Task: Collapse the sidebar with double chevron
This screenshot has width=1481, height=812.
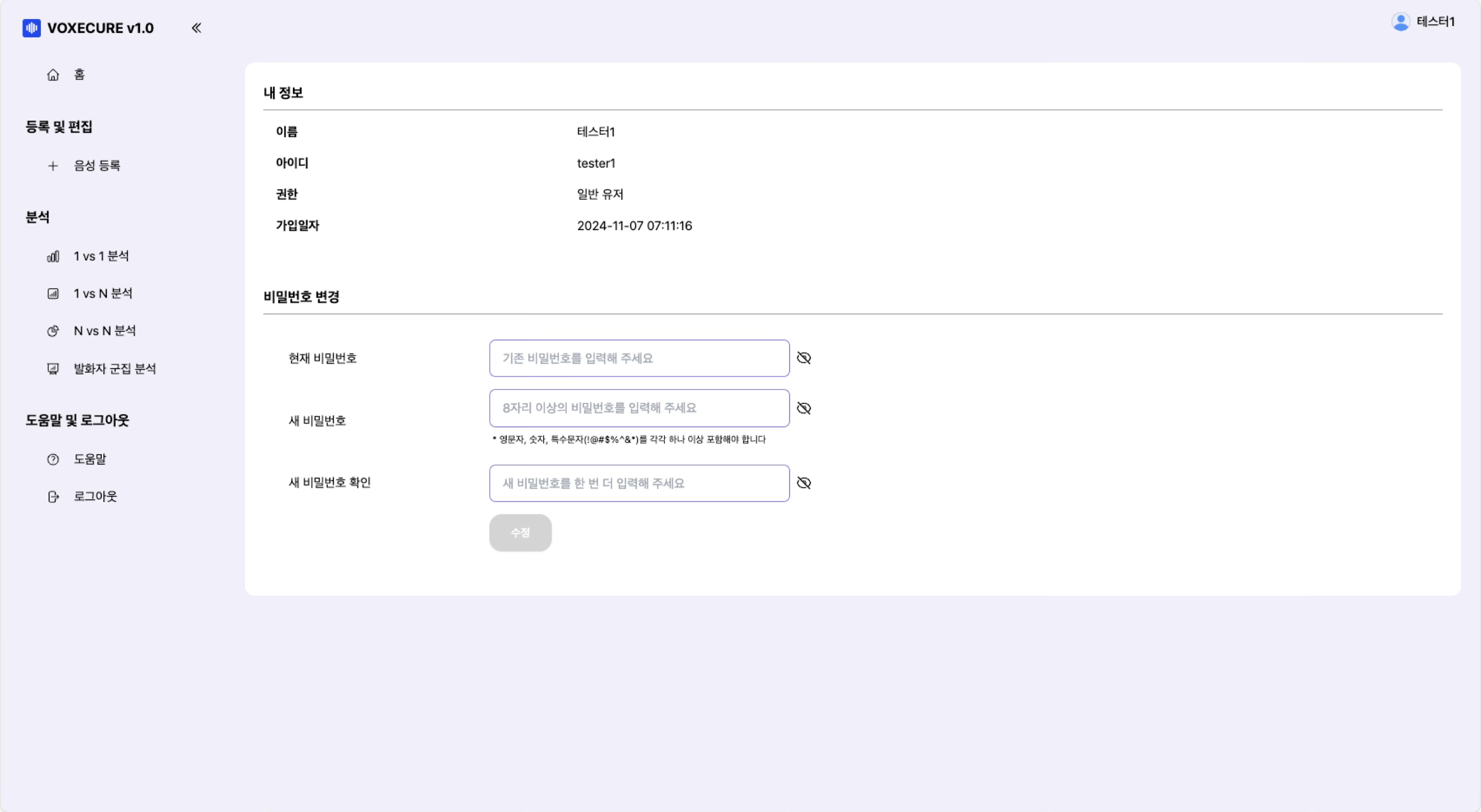Action: [196, 28]
